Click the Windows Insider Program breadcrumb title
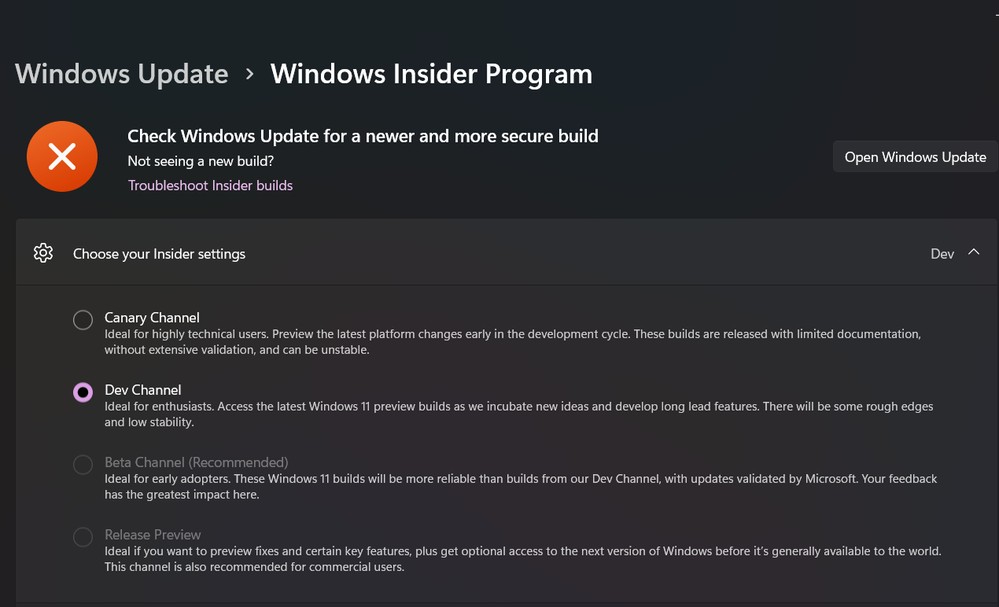This screenshot has width=999, height=607. coord(431,73)
